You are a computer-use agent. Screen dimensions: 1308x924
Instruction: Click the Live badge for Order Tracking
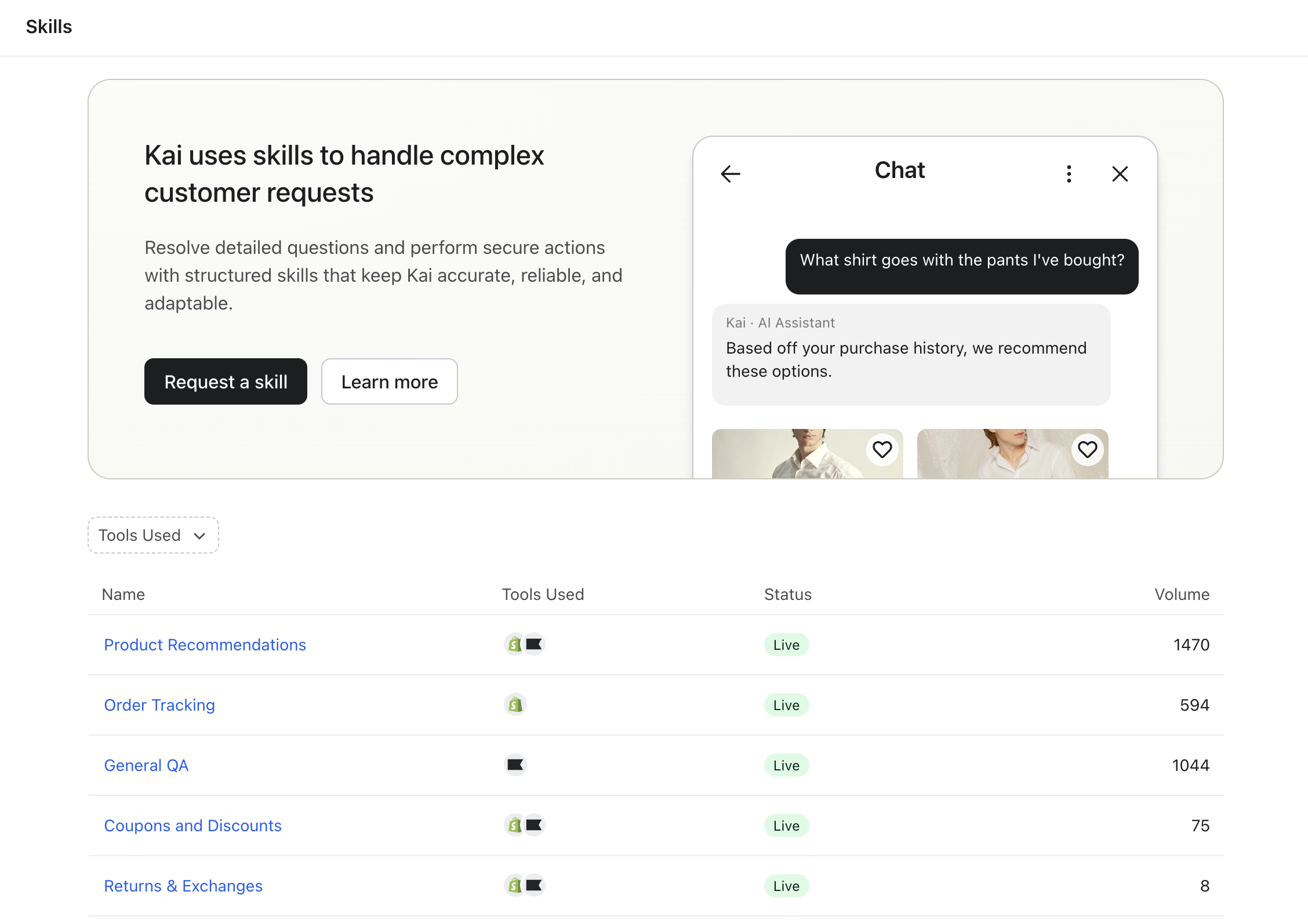pyautogui.click(x=786, y=705)
